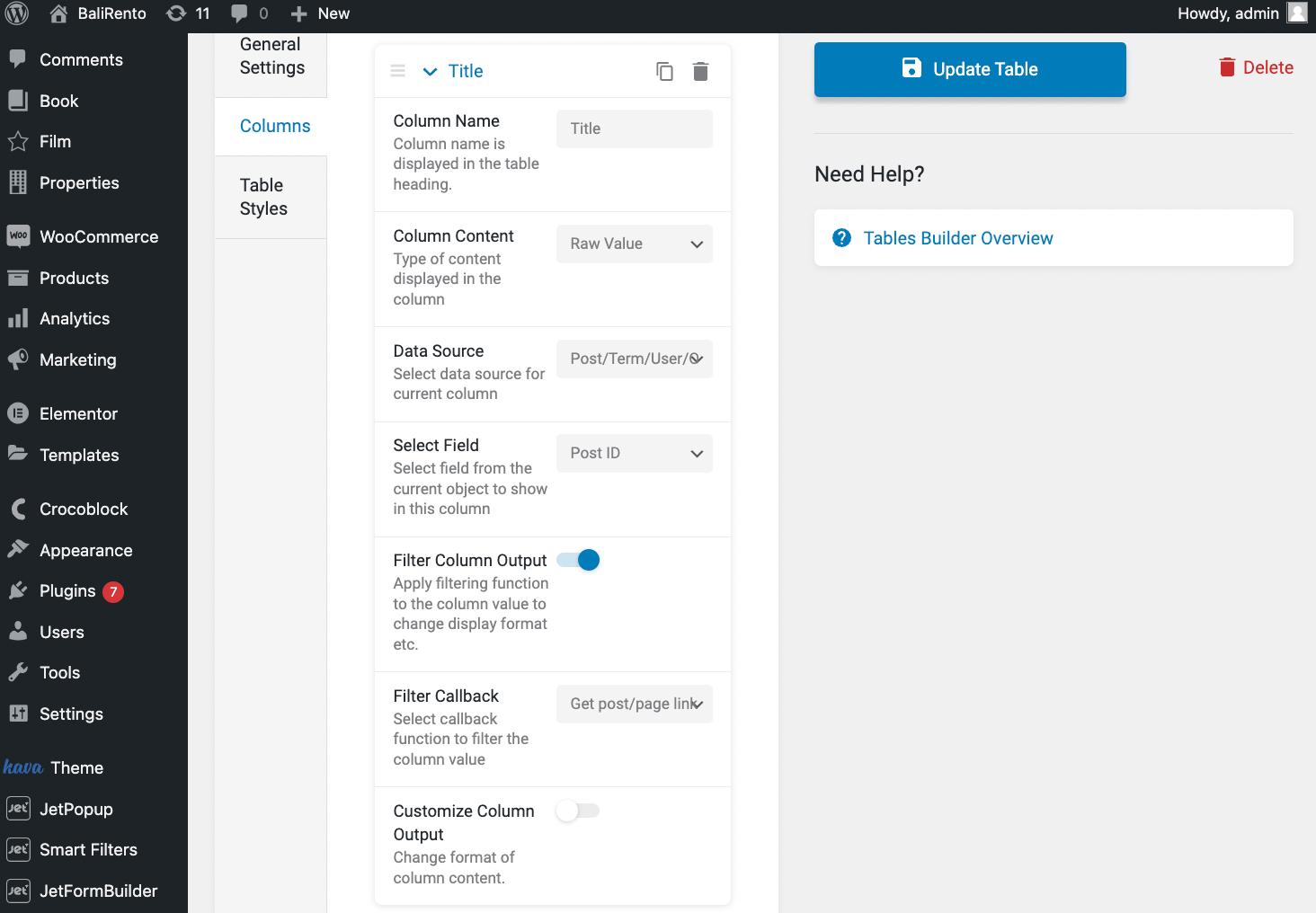Open Tables Builder Overview link
This screenshot has width=1316, height=913.
958,238
